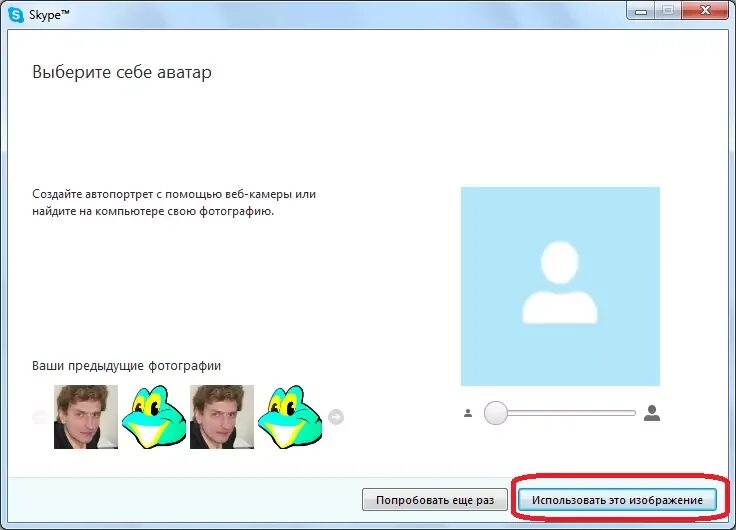Minimize the Skype window
Viewport: 736px width, 530px height.
click(x=641, y=11)
